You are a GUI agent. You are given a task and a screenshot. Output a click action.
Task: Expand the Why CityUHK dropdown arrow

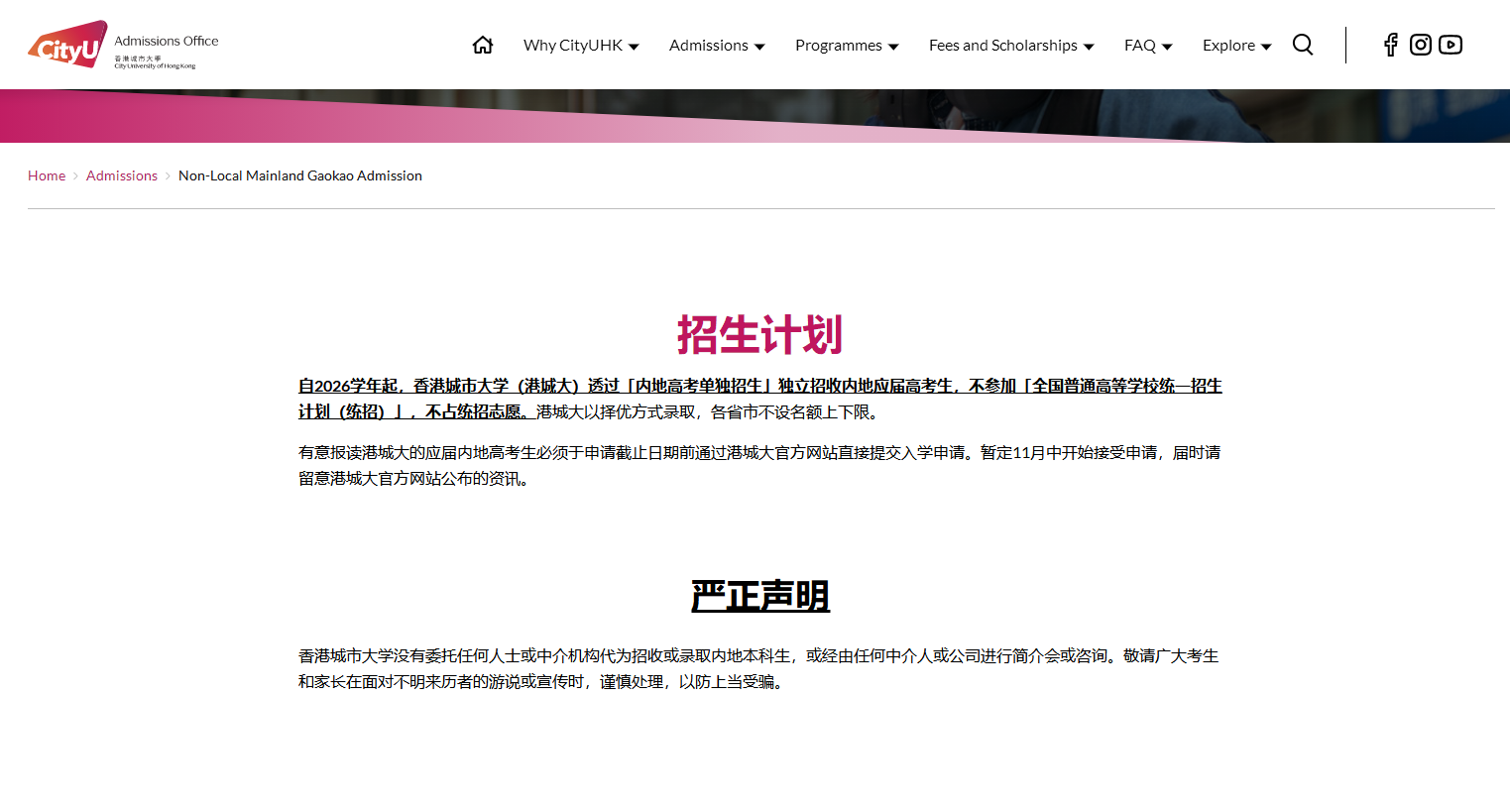[635, 47]
